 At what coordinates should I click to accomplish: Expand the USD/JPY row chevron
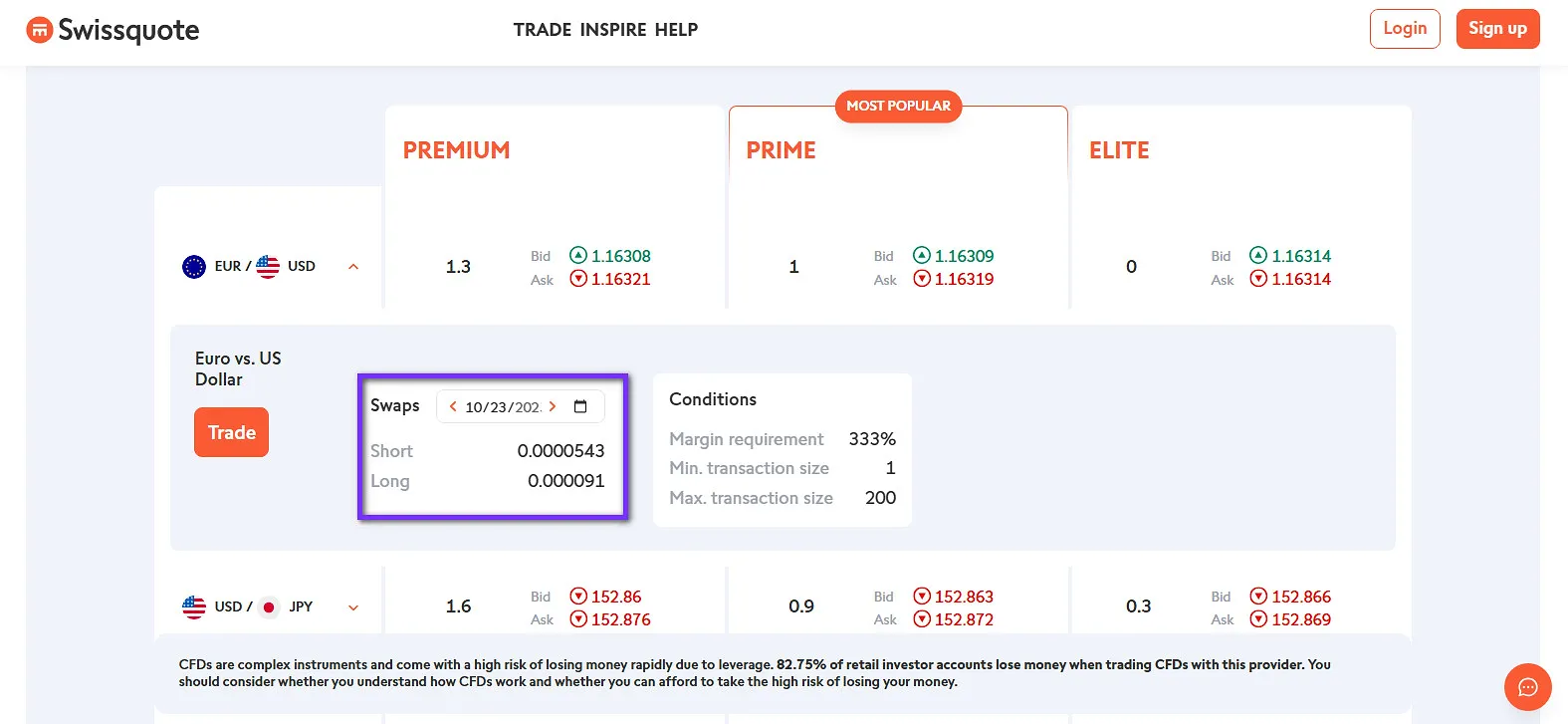(x=352, y=605)
